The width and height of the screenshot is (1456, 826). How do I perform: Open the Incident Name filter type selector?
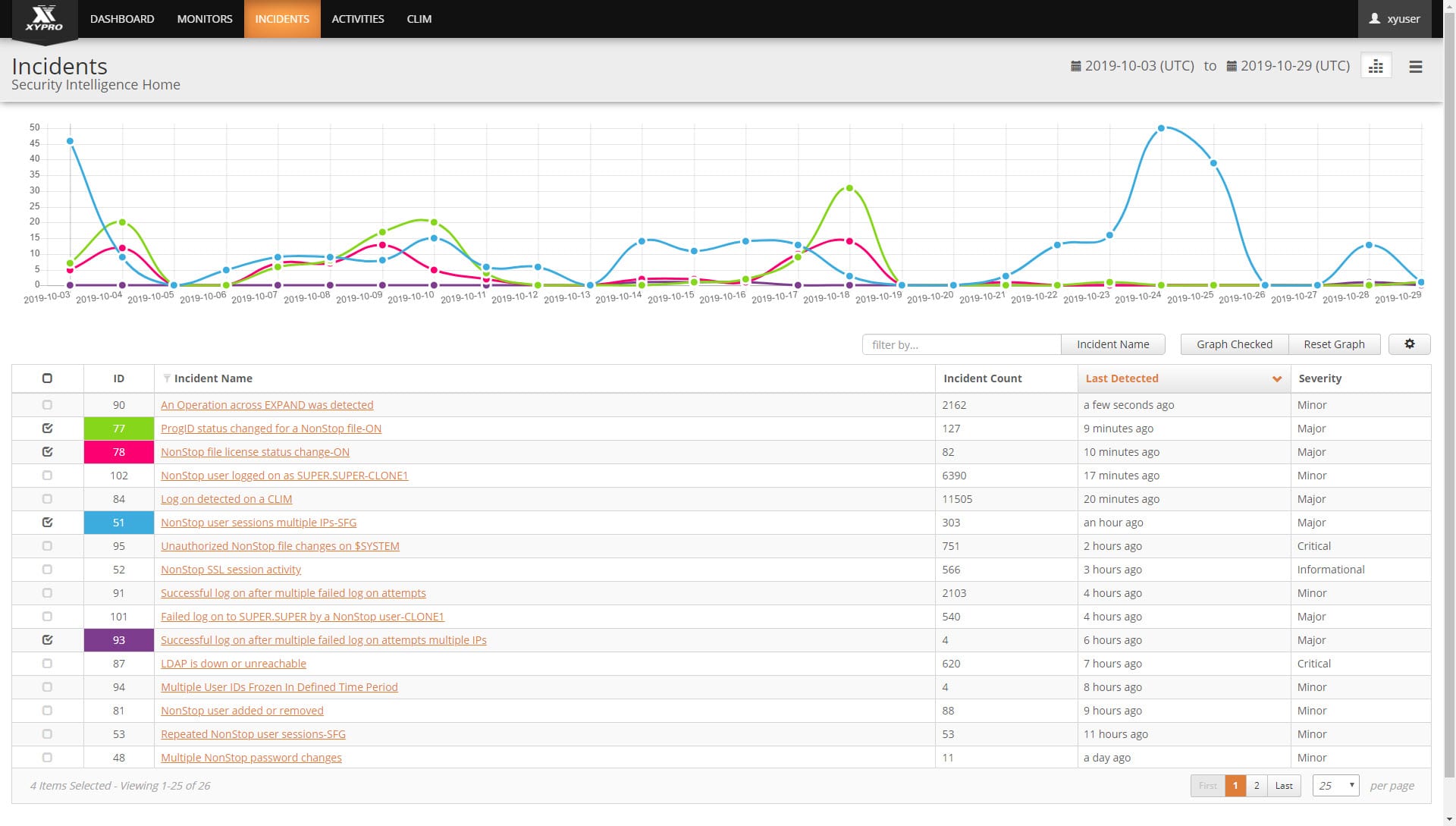click(x=1112, y=344)
